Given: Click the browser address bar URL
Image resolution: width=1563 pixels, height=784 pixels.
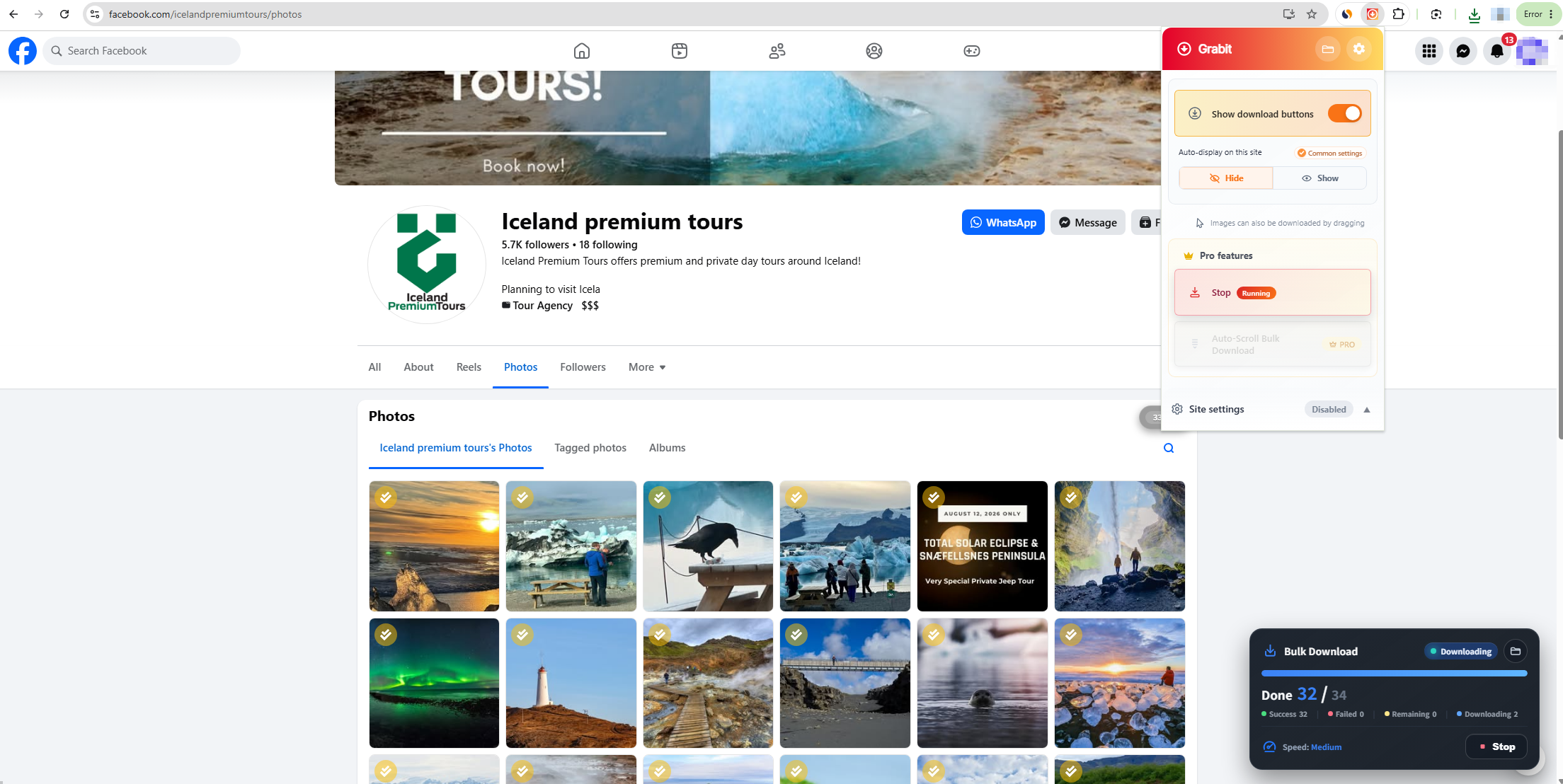Looking at the screenshot, I should coord(205,14).
